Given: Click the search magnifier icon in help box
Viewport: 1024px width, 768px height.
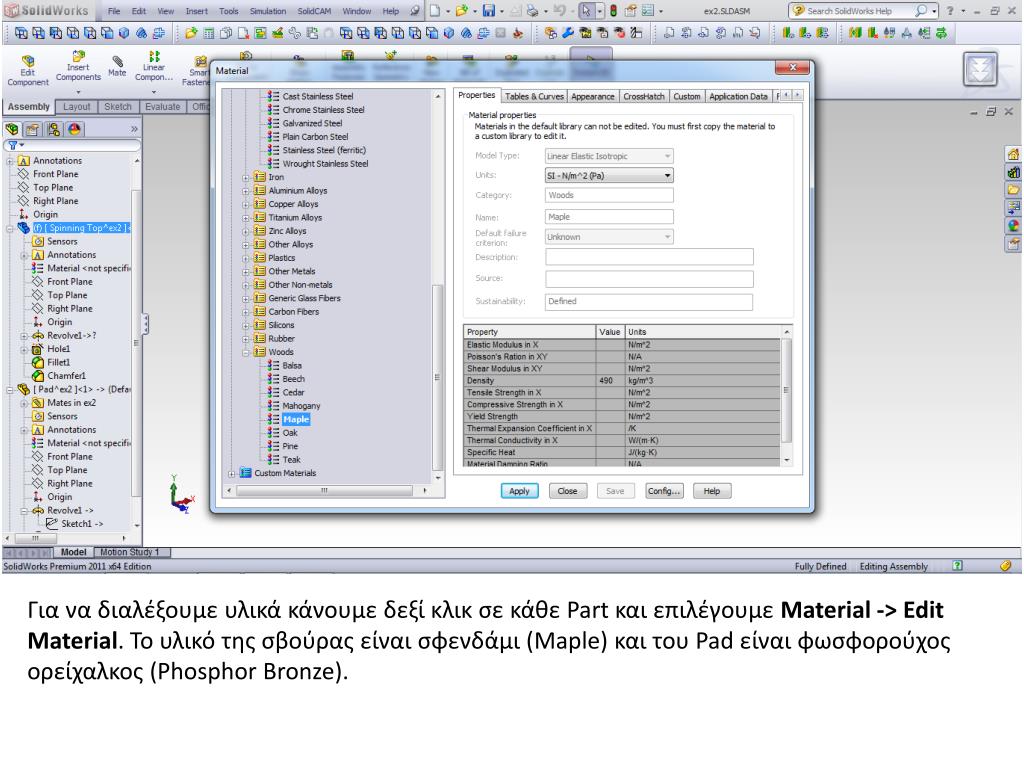Looking at the screenshot, I should click(921, 10).
